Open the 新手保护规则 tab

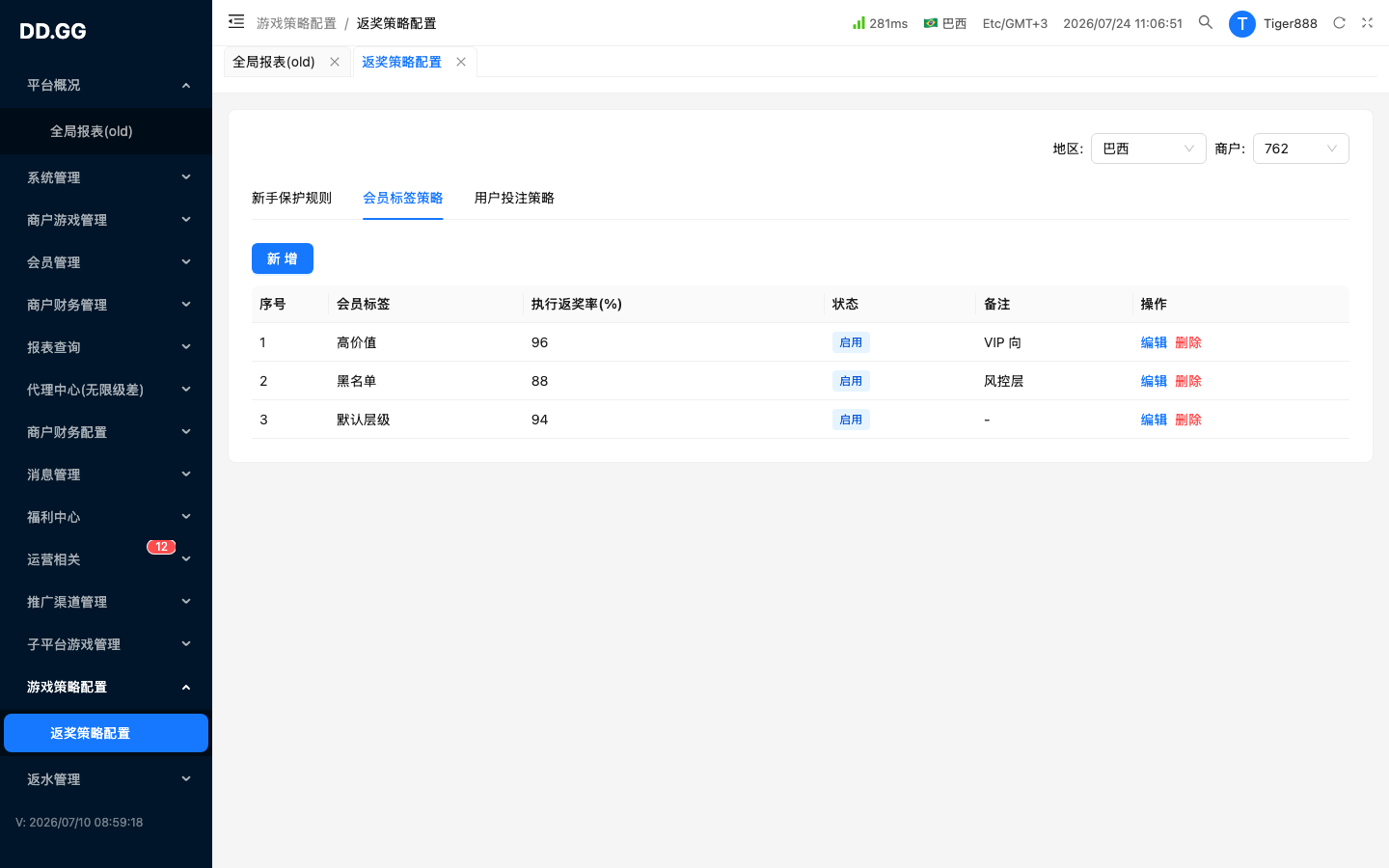[291, 198]
